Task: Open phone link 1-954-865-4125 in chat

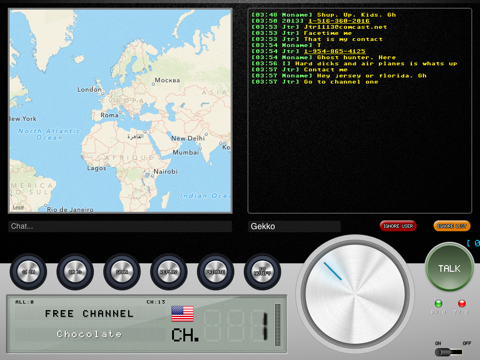Action: [x=334, y=51]
